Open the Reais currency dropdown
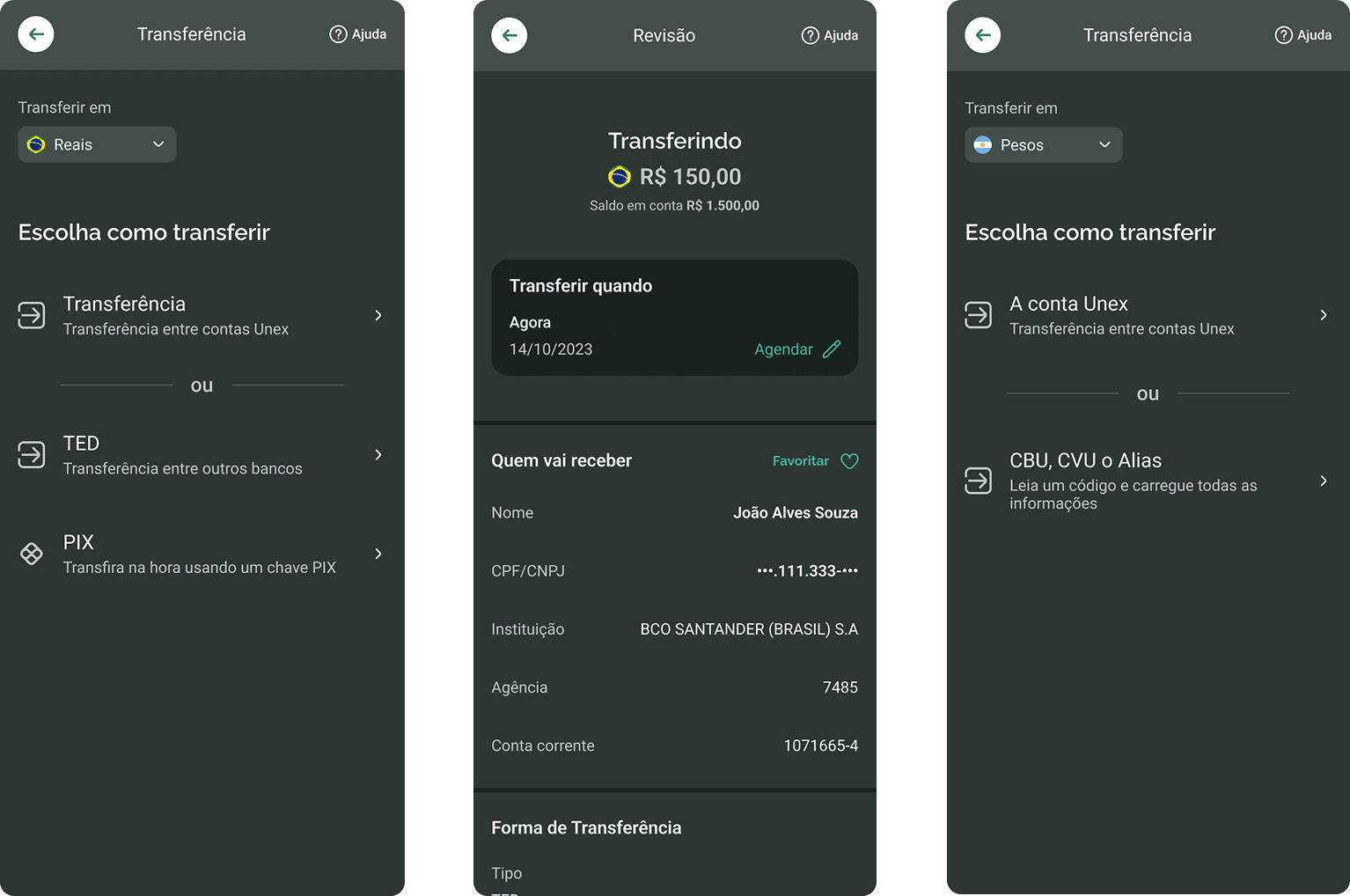 97,144
